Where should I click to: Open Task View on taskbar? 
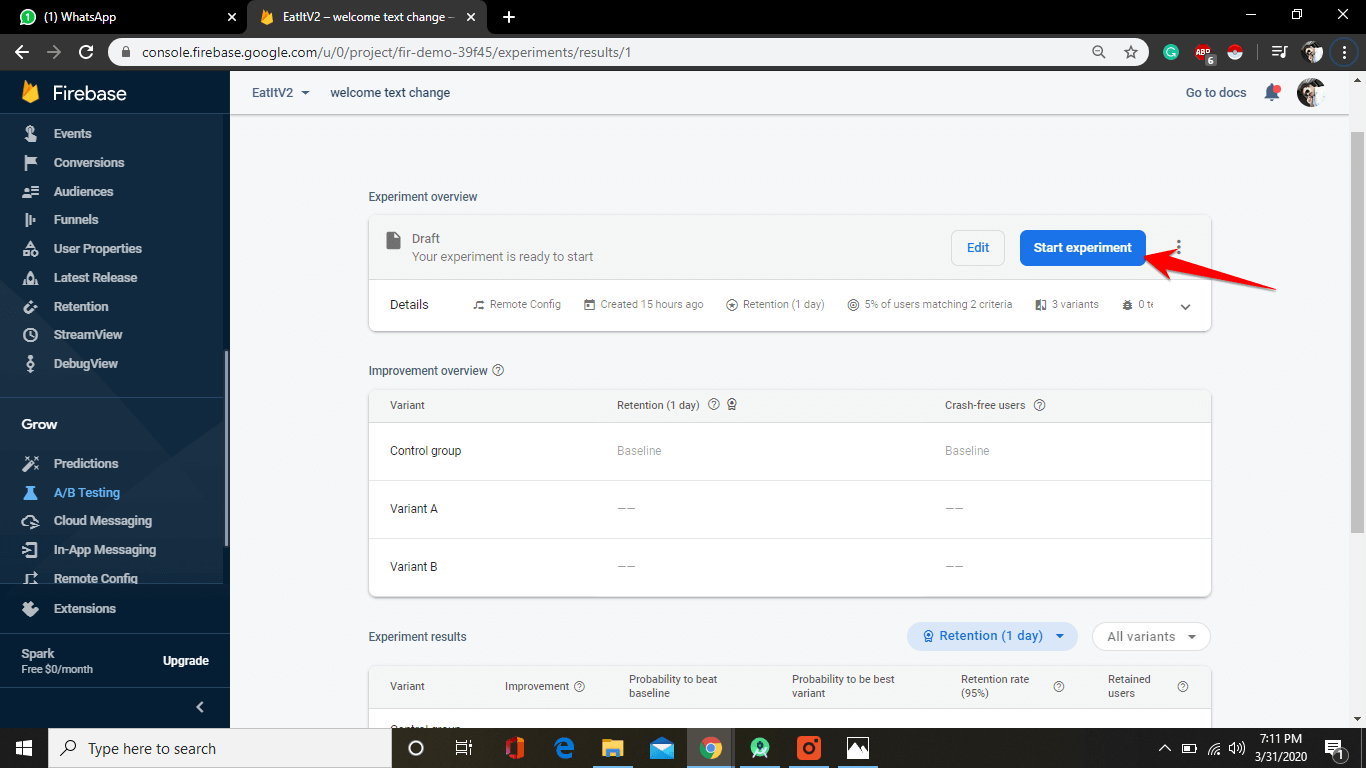464,748
